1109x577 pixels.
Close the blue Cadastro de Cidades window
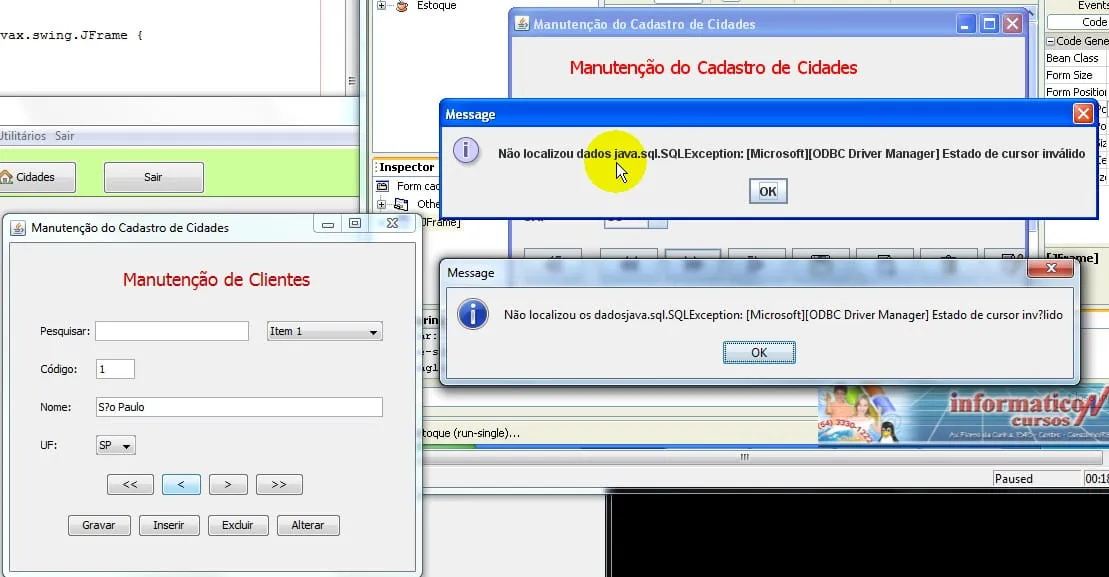[x=1013, y=24]
